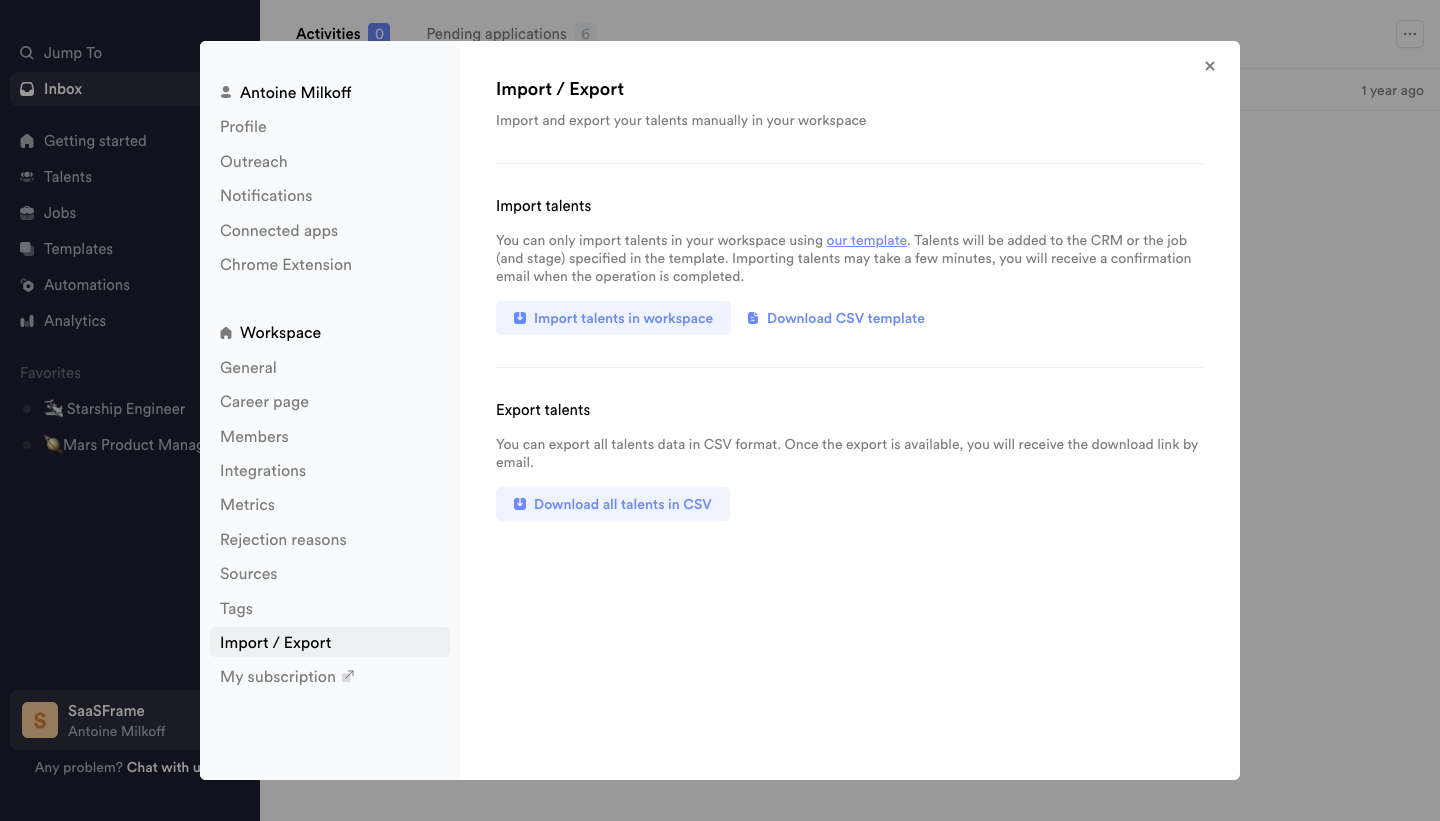Screen dimensions: 1440x821
Task: Click the Jobs stack icon
Action: (x=27, y=213)
